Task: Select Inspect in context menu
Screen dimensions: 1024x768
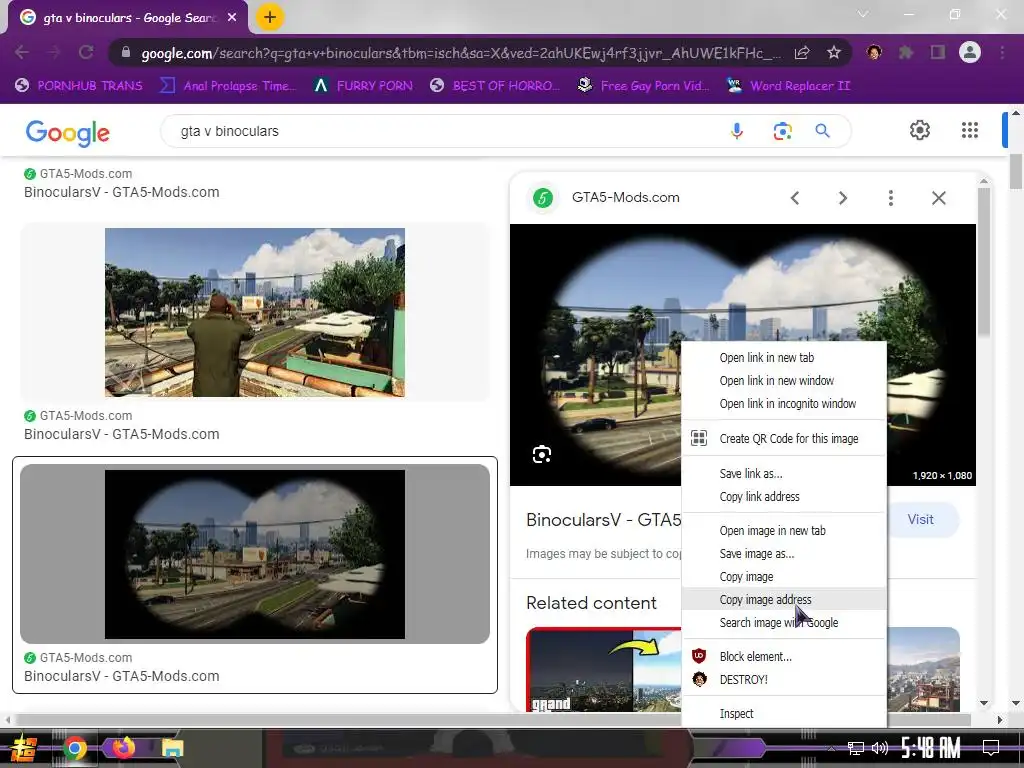Action: pos(784,714)
